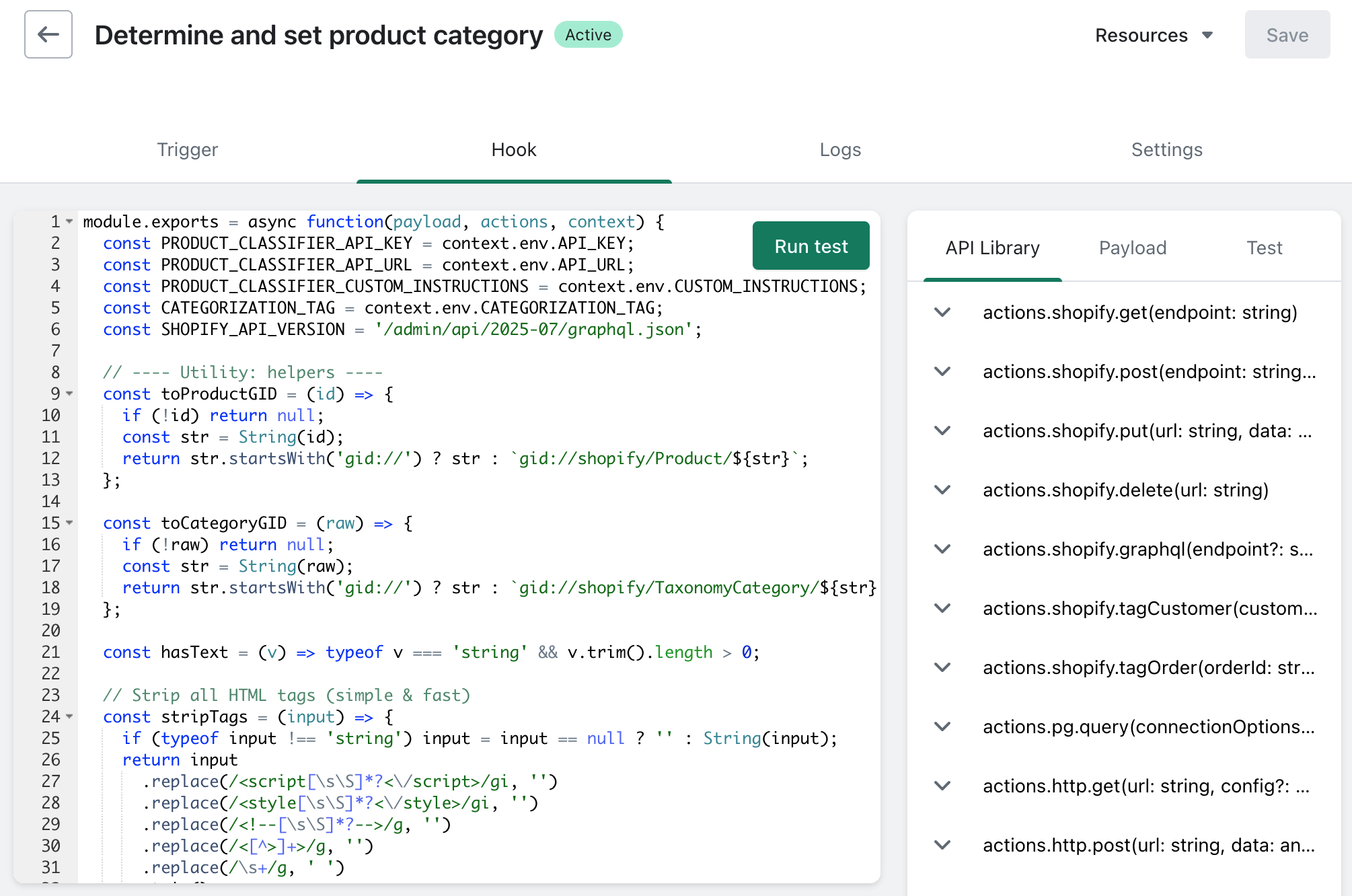The height and width of the screenshot is (896, 1352).
Task: Go to the Settings tab
Action: 1166,149
